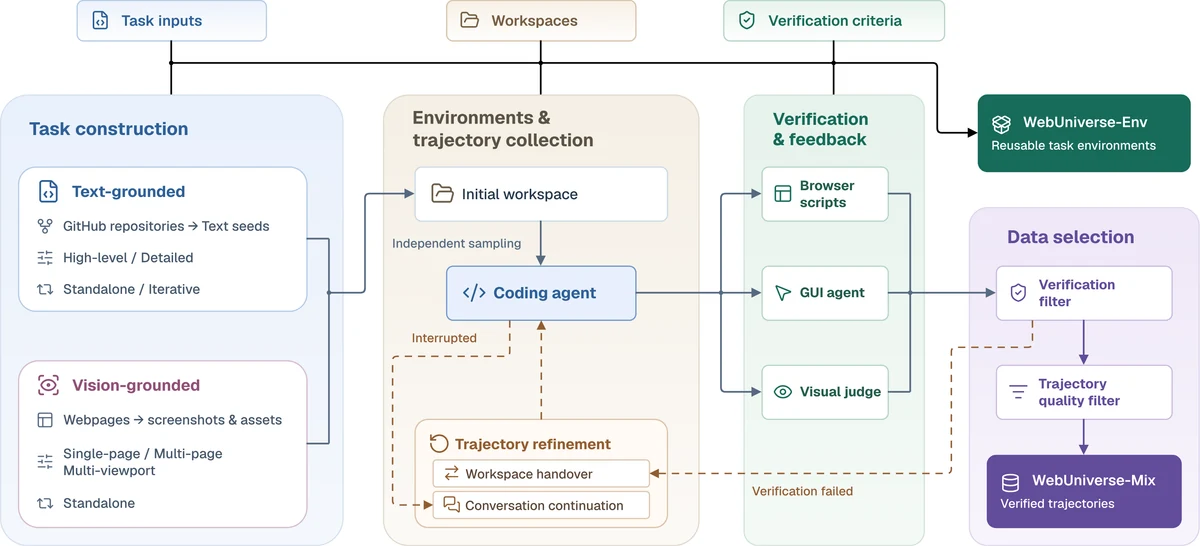Click the Interrupted label

tap(444, 338)
